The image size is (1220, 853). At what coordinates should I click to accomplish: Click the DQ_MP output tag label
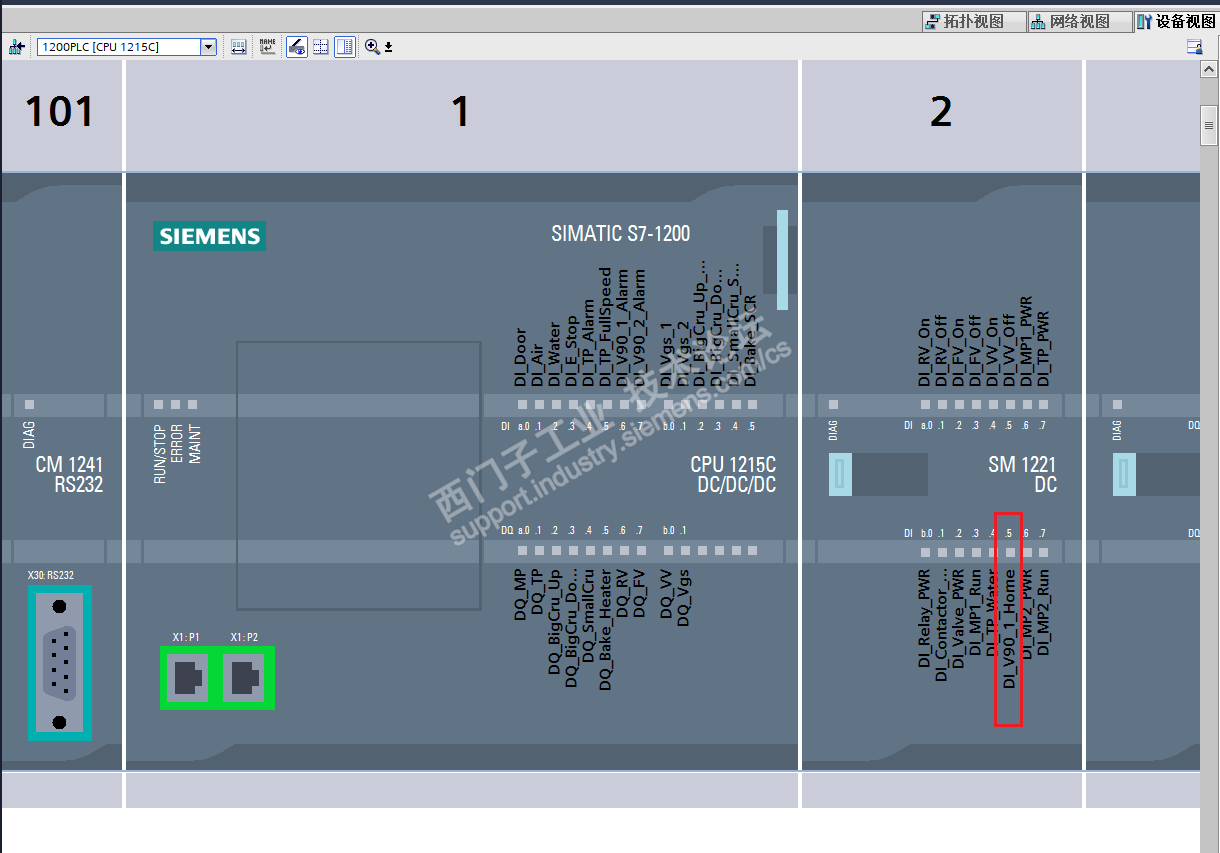[x=520, y=595]
